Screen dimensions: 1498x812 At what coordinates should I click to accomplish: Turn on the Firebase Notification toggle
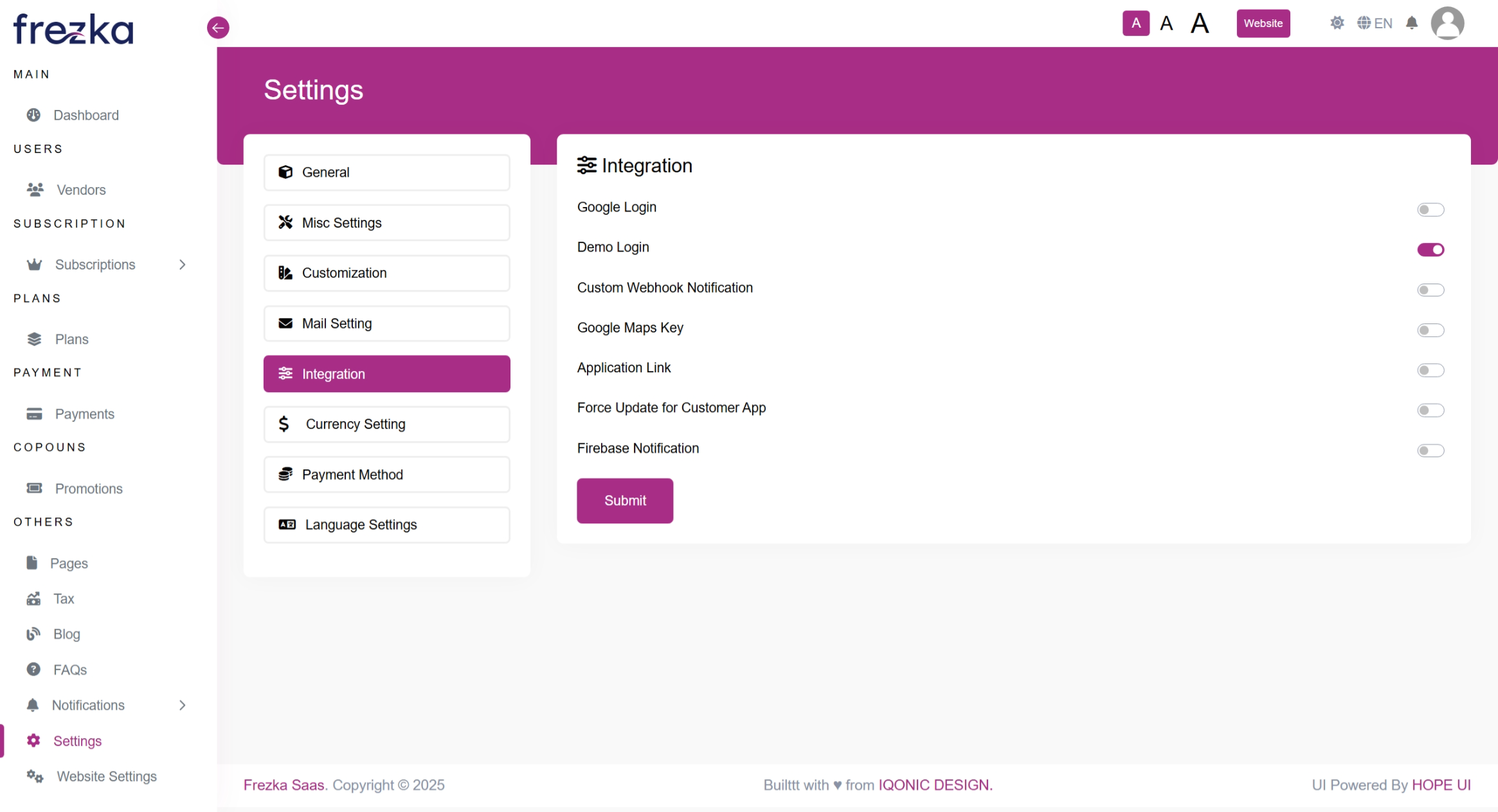point(1430,451)
